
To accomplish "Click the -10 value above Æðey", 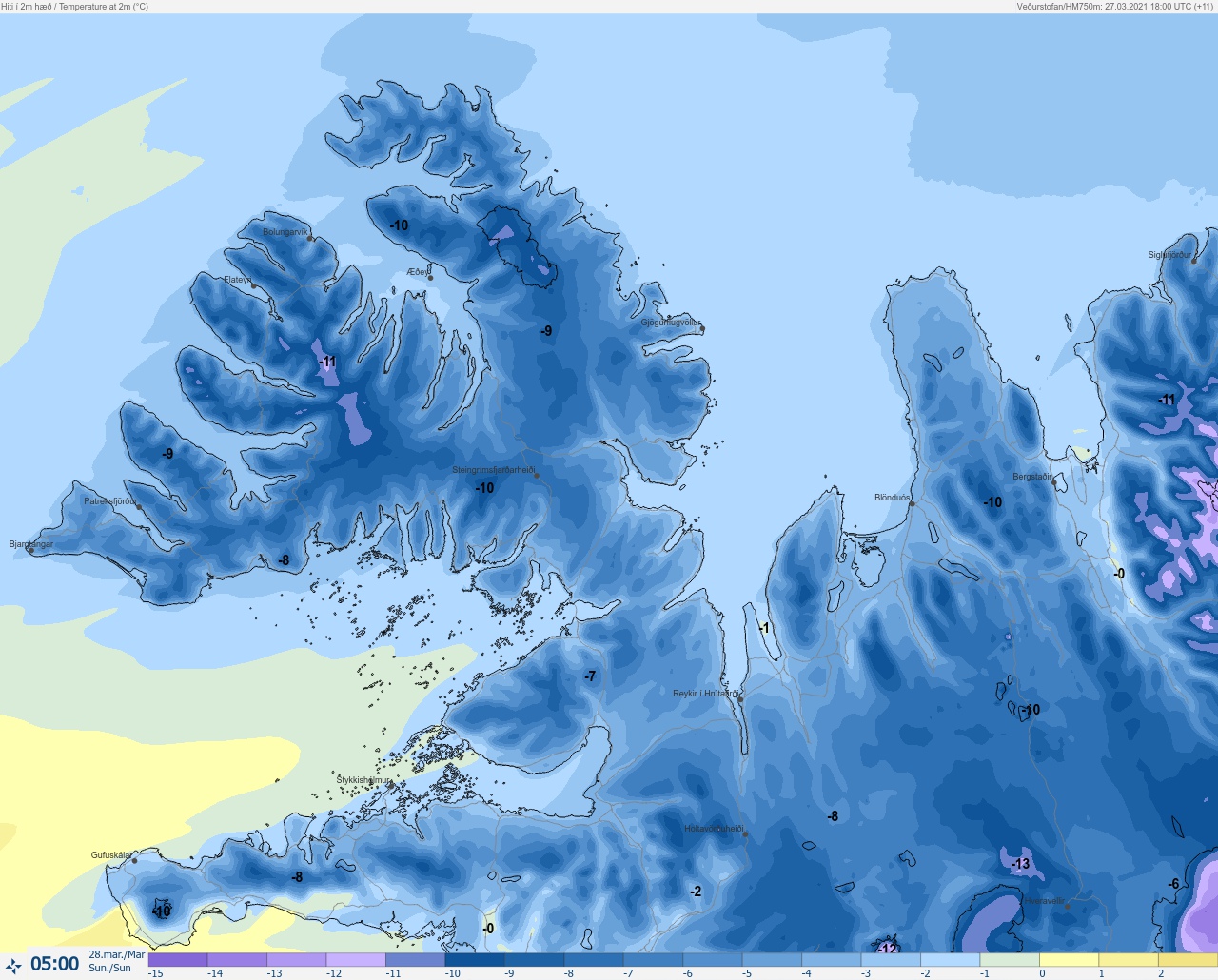I will click(399, 225).
